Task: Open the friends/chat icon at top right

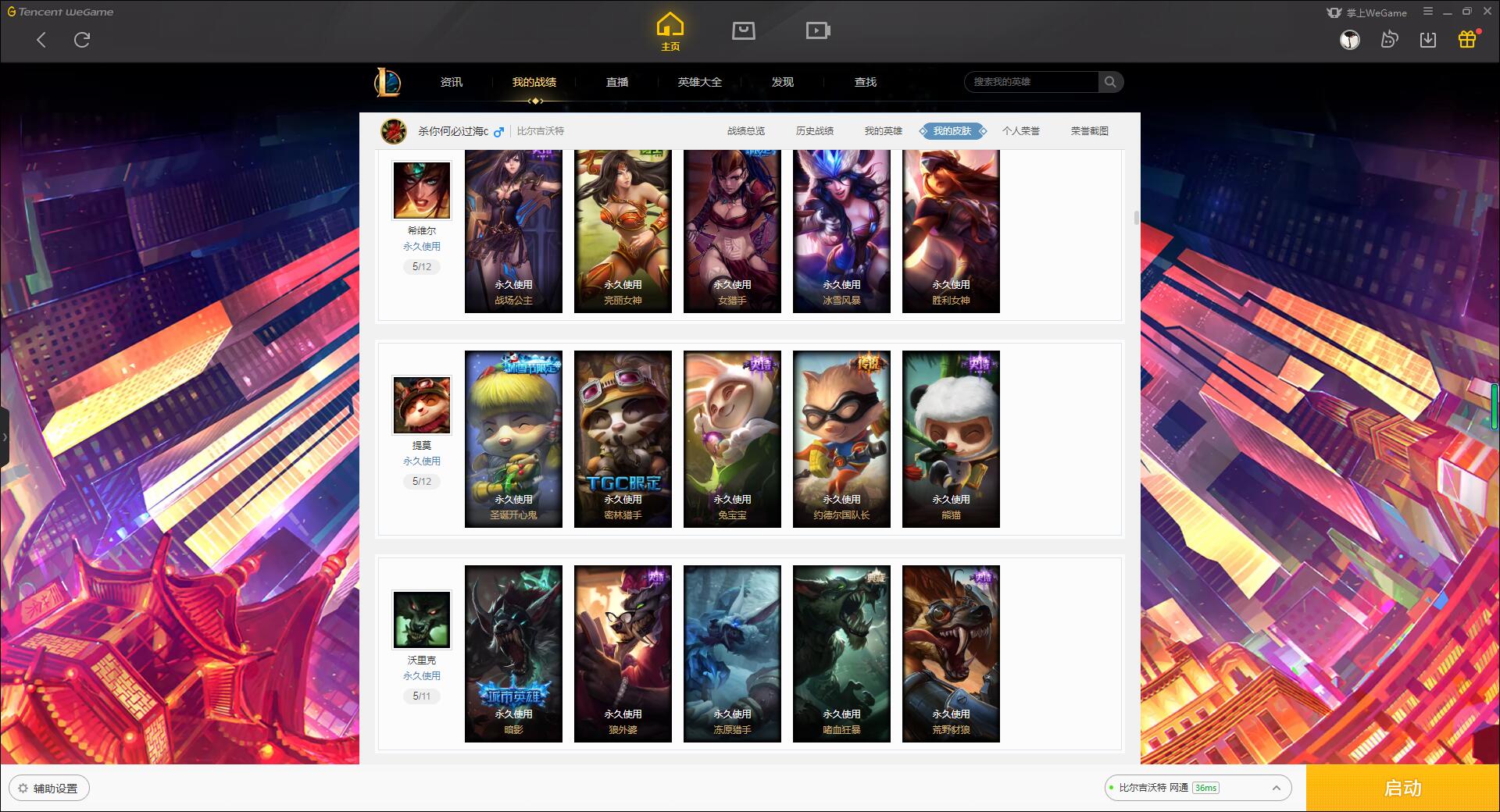Action: 1389,39
